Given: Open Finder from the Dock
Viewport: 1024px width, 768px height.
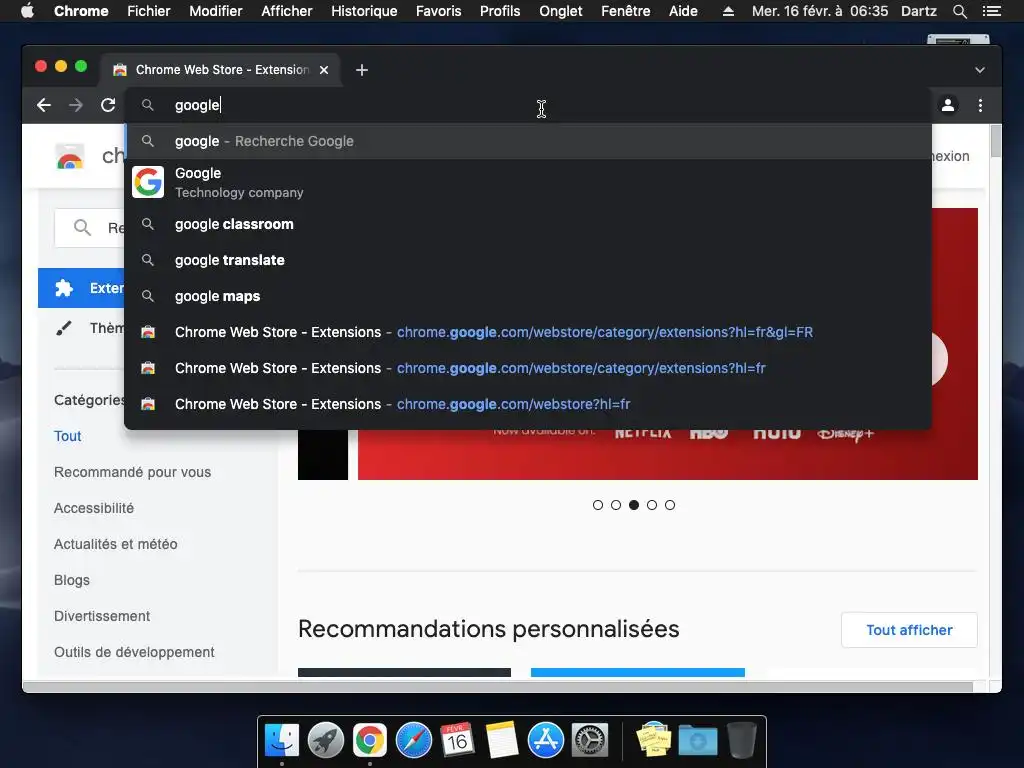Looking at the screenshot, I should pos(281,740).
